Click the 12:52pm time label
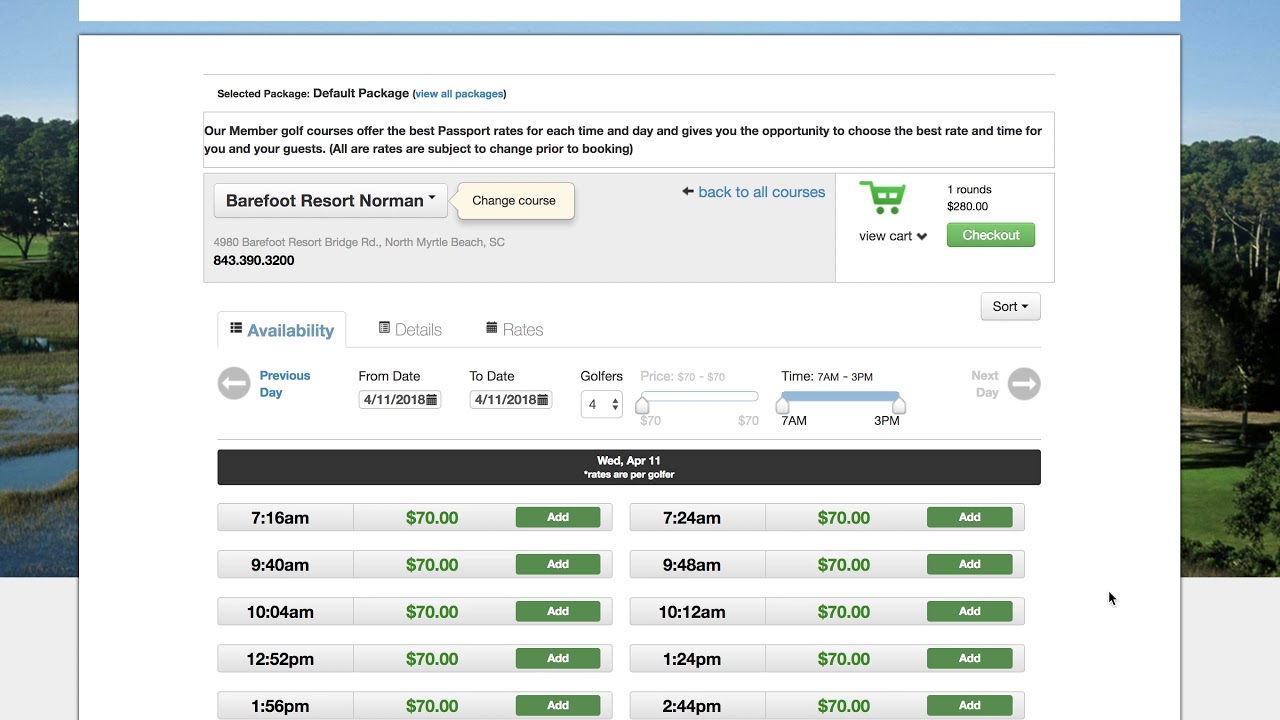 (x=280, y=659)
